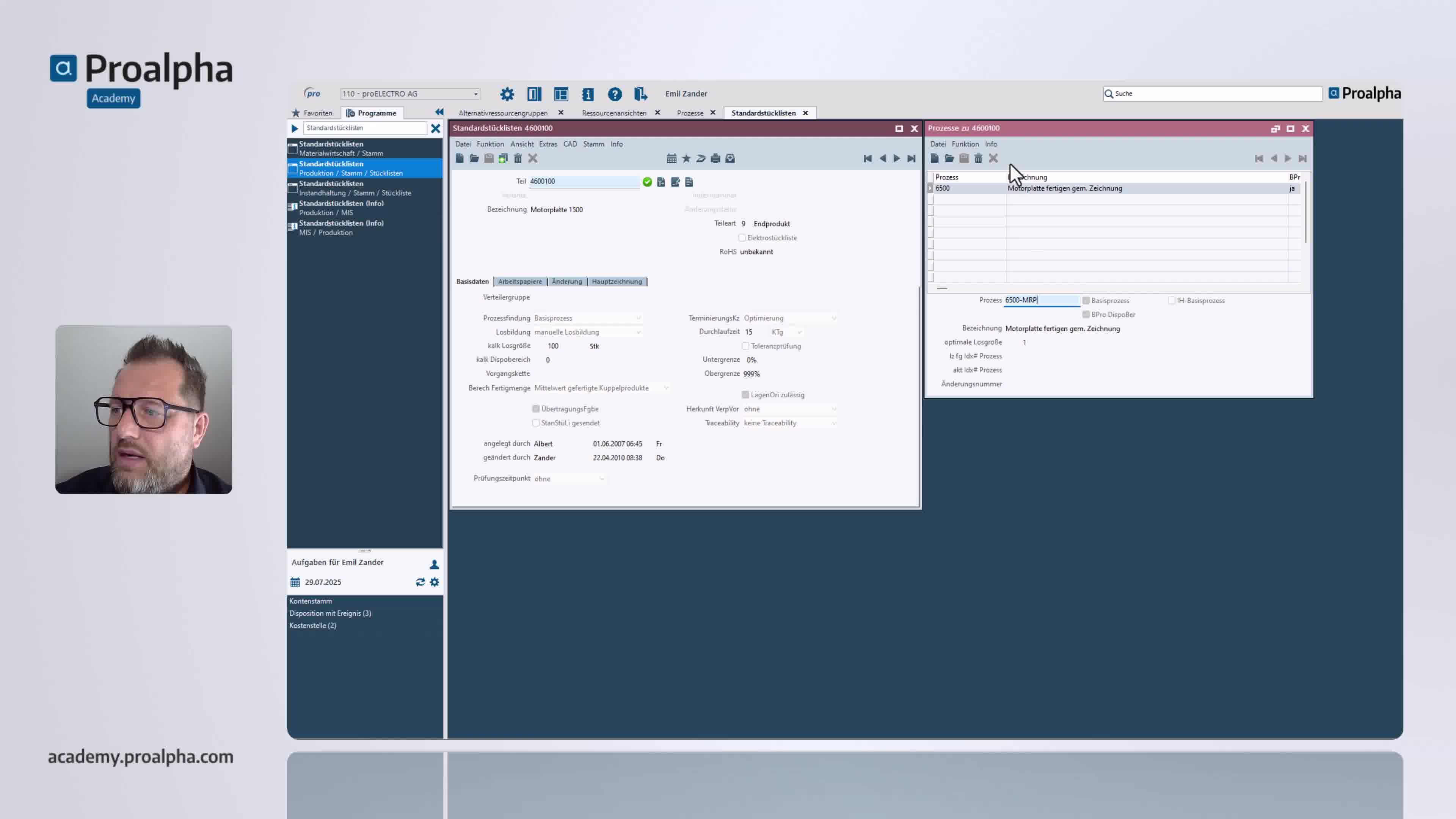This screenshot has width=1456, height=819.
Task: Open a new record with the blank page icon
Action: click(460, 158)
